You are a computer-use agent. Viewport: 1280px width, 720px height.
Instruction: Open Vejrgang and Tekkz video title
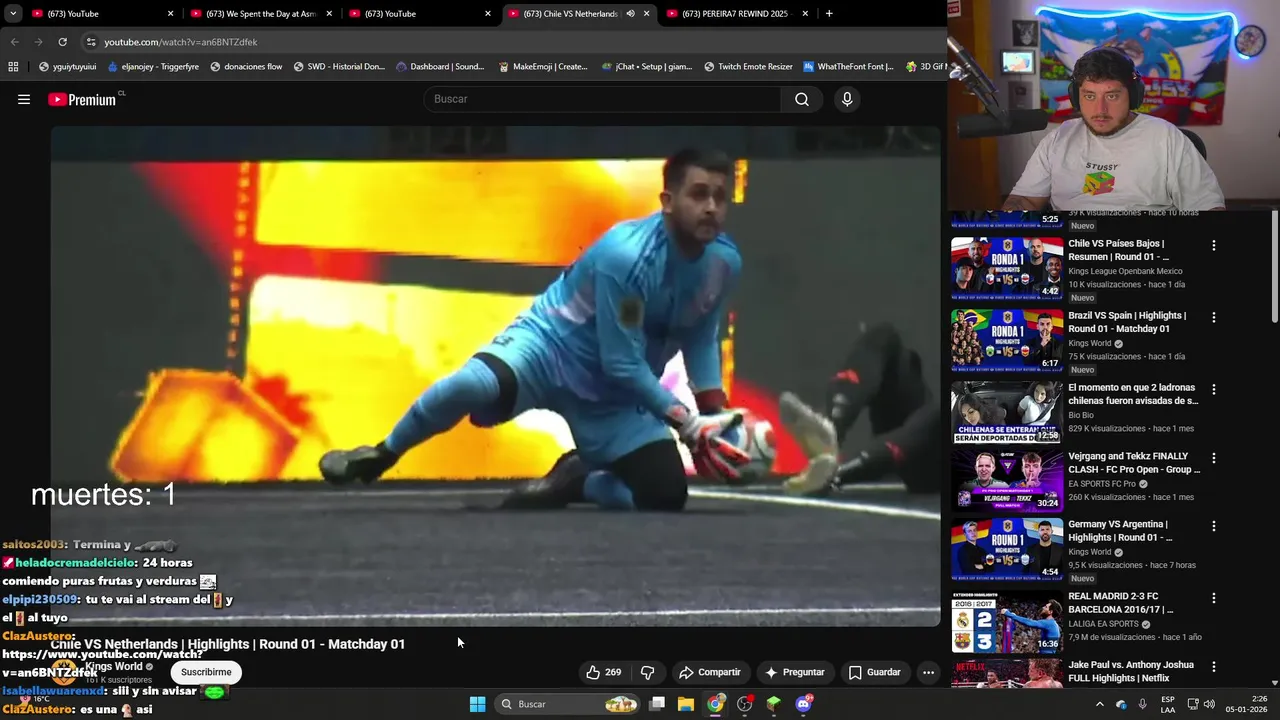tap(1134, 462)
